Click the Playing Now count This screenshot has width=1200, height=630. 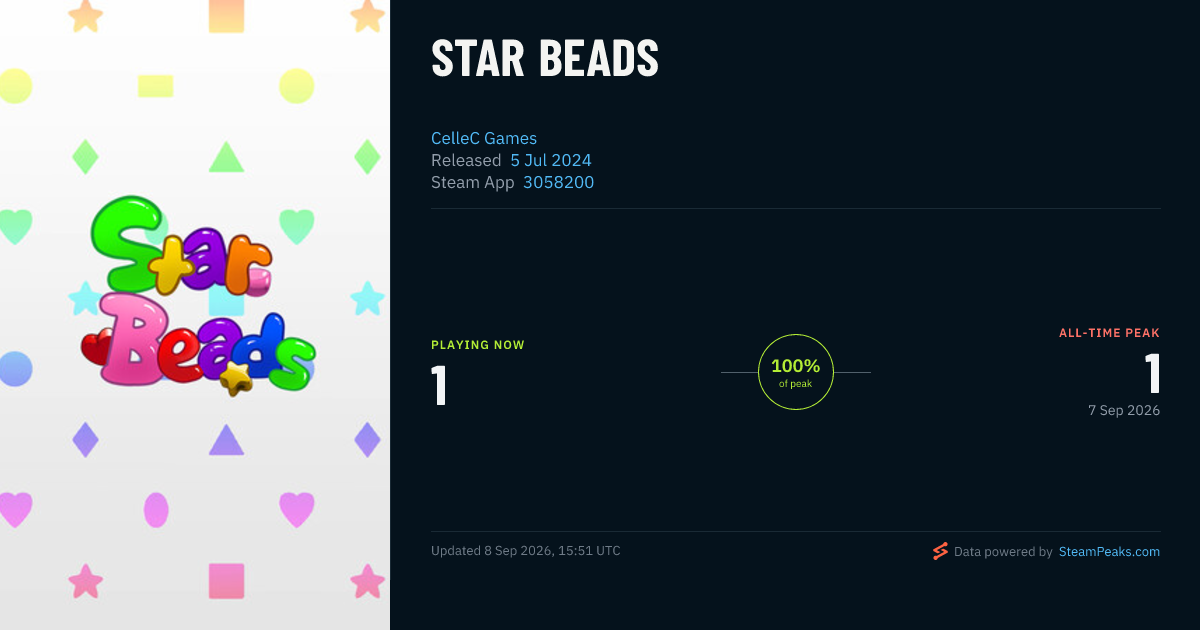click(439, 386)
